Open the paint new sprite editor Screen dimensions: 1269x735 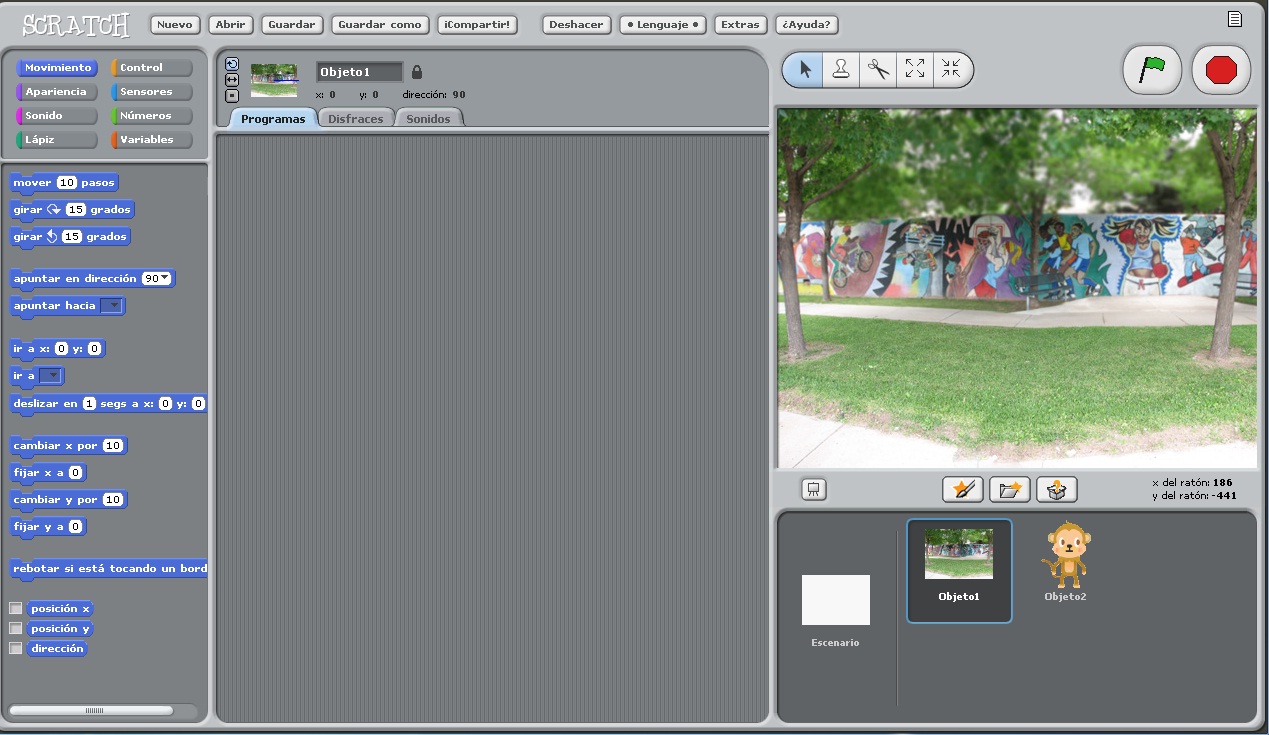tap(962, 489)
